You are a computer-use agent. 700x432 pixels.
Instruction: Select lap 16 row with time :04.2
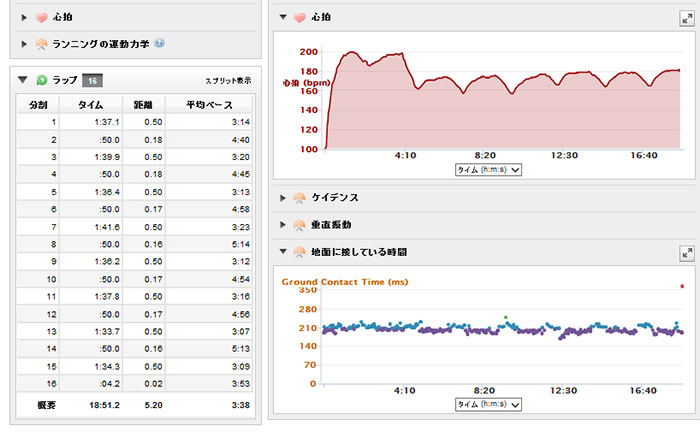134,384
